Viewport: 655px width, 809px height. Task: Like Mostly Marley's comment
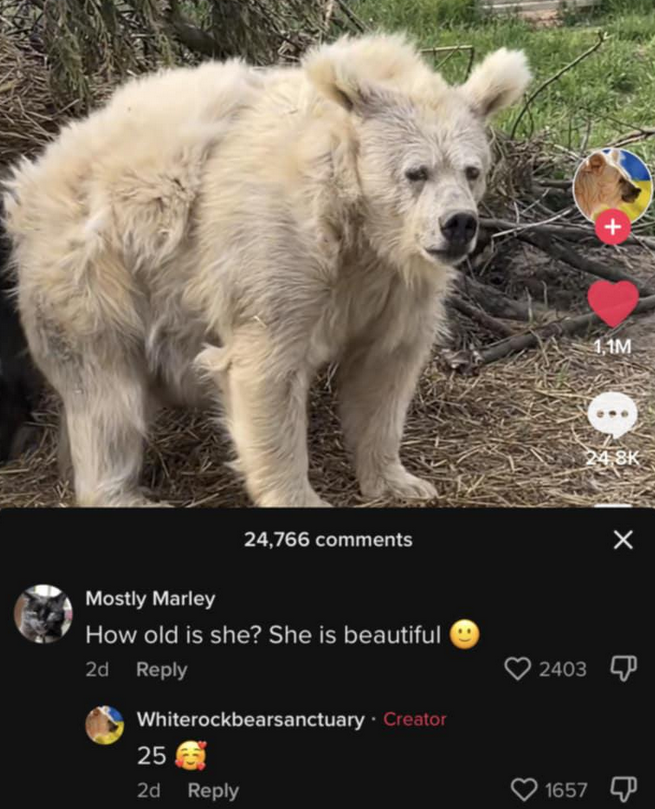click(517, 669)
